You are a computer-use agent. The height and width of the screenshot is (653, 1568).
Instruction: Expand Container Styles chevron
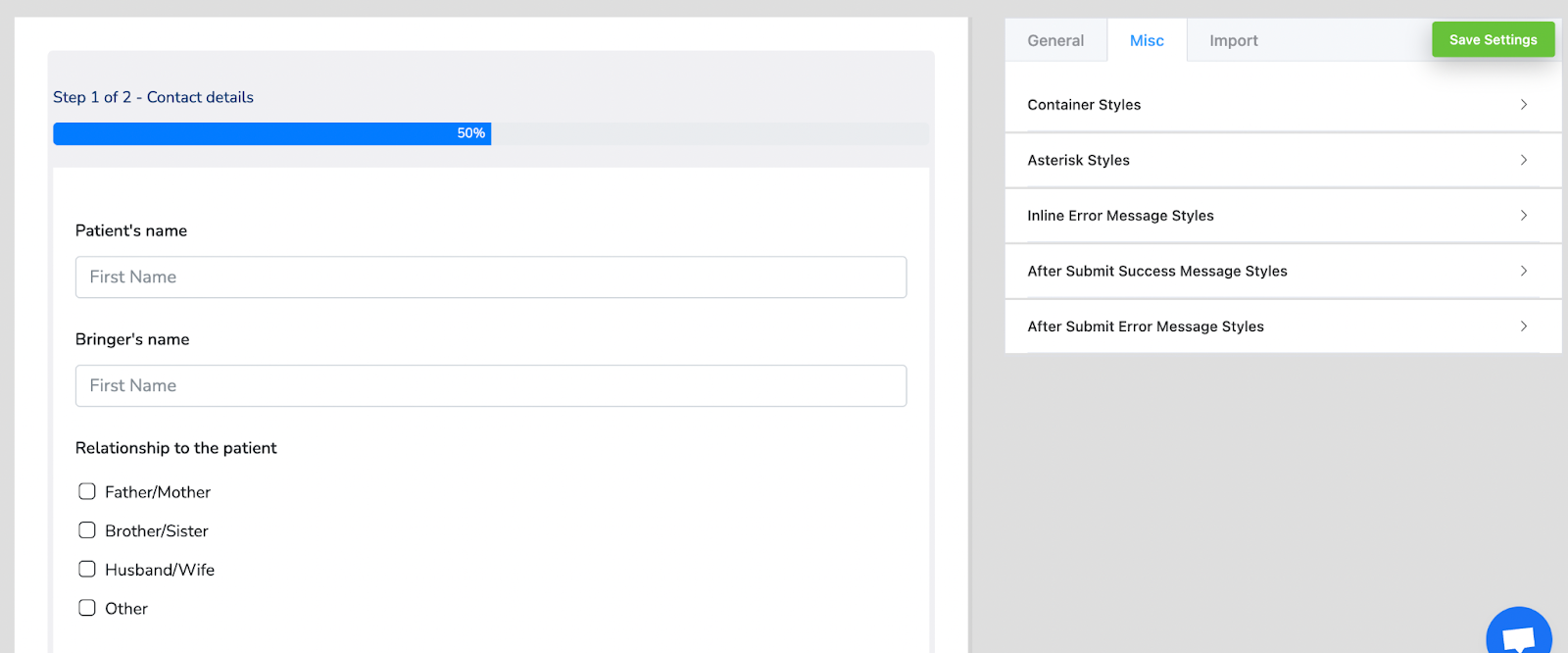(x=1524, y=104)
